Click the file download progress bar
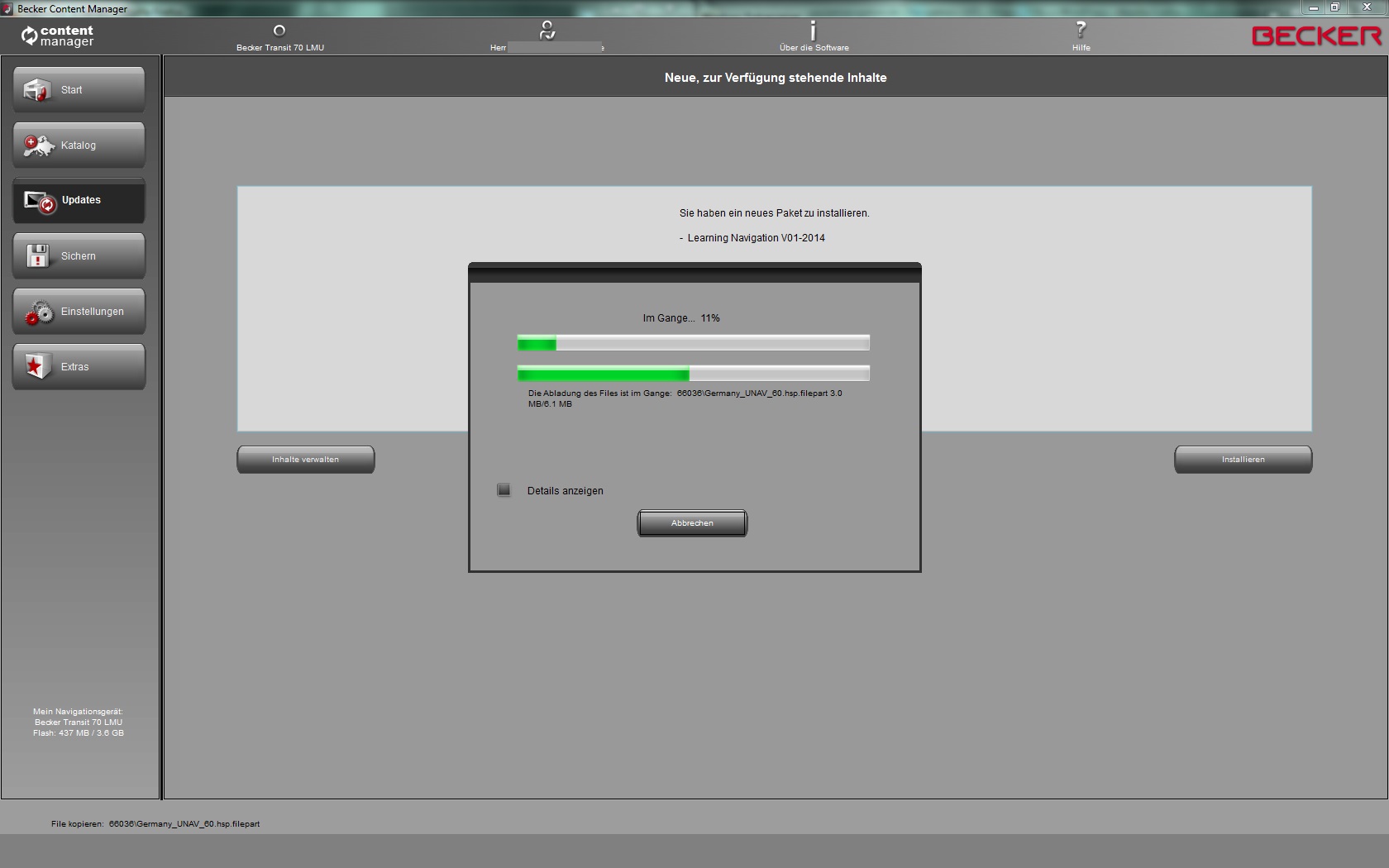Screen dimensions: 1389x868 (x=693, y=374)
